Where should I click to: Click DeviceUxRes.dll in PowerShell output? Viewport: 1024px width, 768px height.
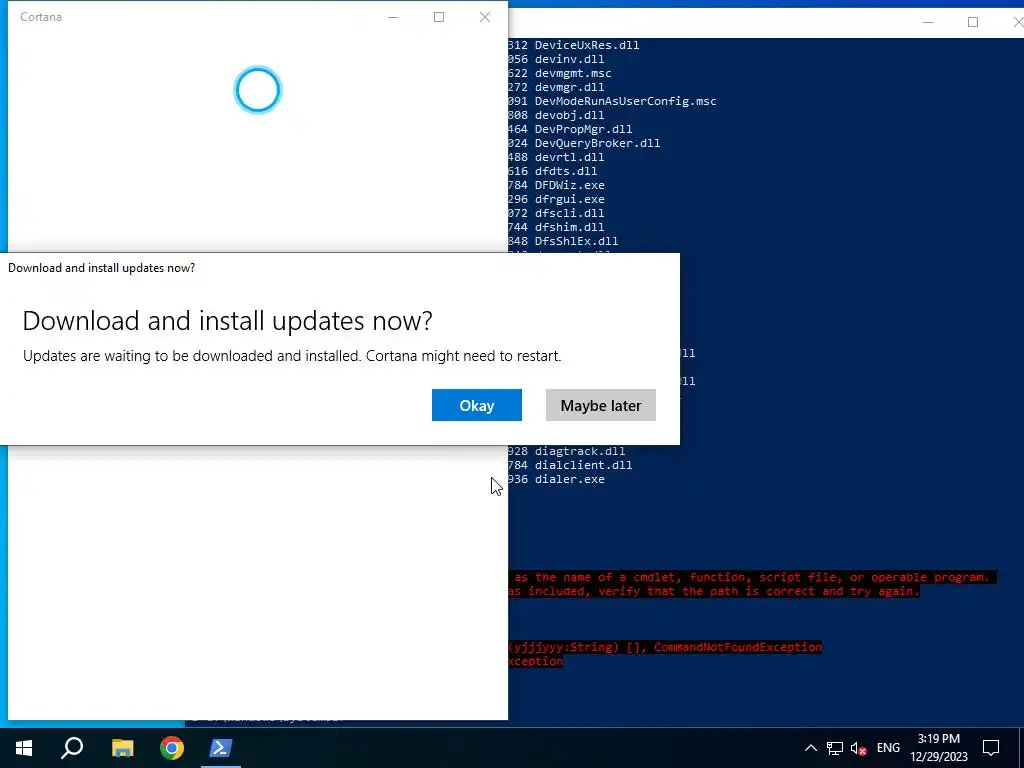coord(586,45)
